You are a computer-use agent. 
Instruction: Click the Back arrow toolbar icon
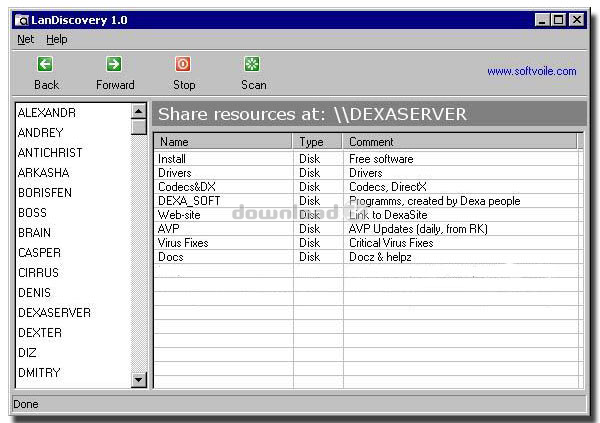46,65
